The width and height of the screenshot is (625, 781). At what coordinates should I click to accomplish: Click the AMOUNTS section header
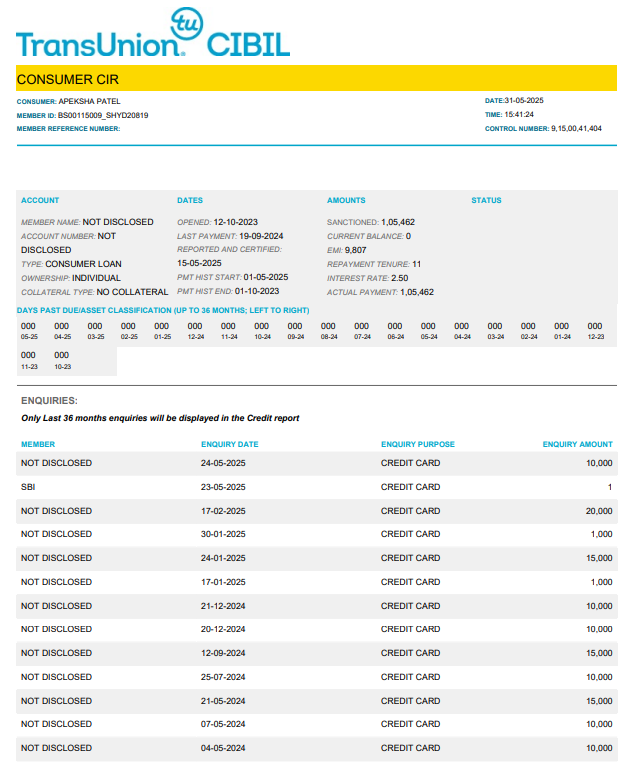point(346,201)
